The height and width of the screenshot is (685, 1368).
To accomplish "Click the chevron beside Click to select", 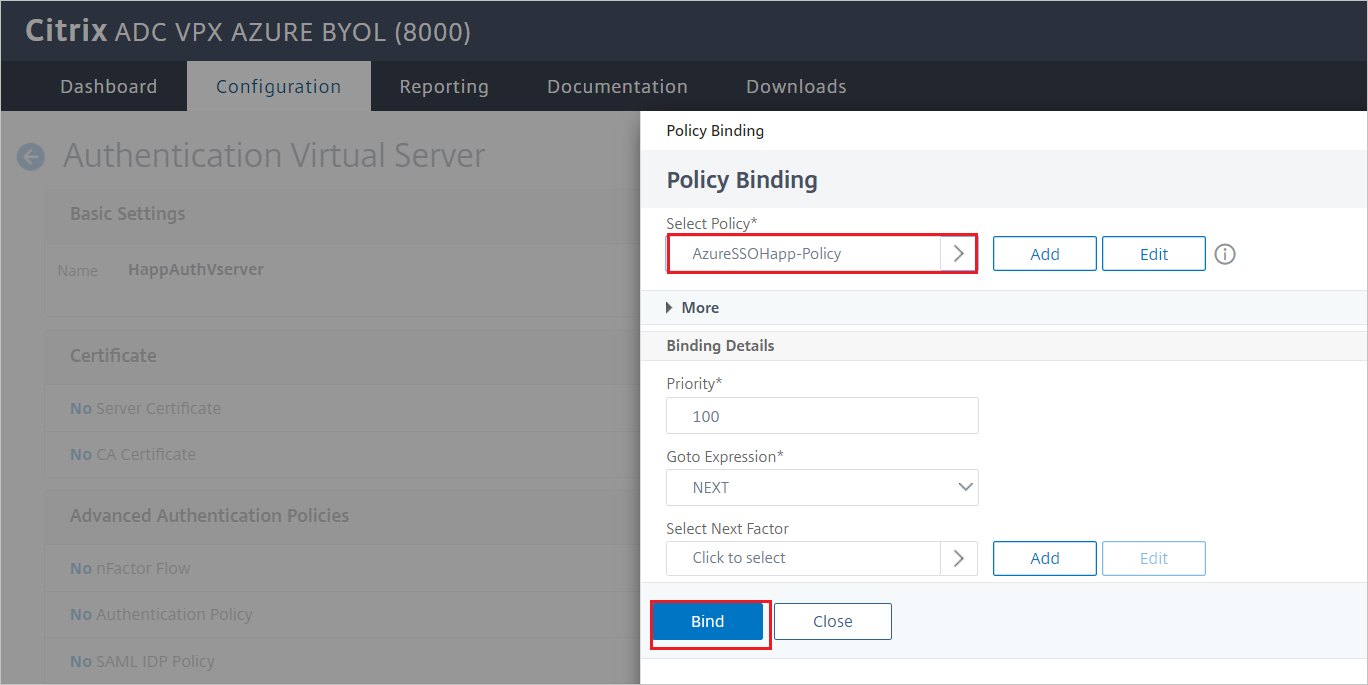I will click(959, 558).
